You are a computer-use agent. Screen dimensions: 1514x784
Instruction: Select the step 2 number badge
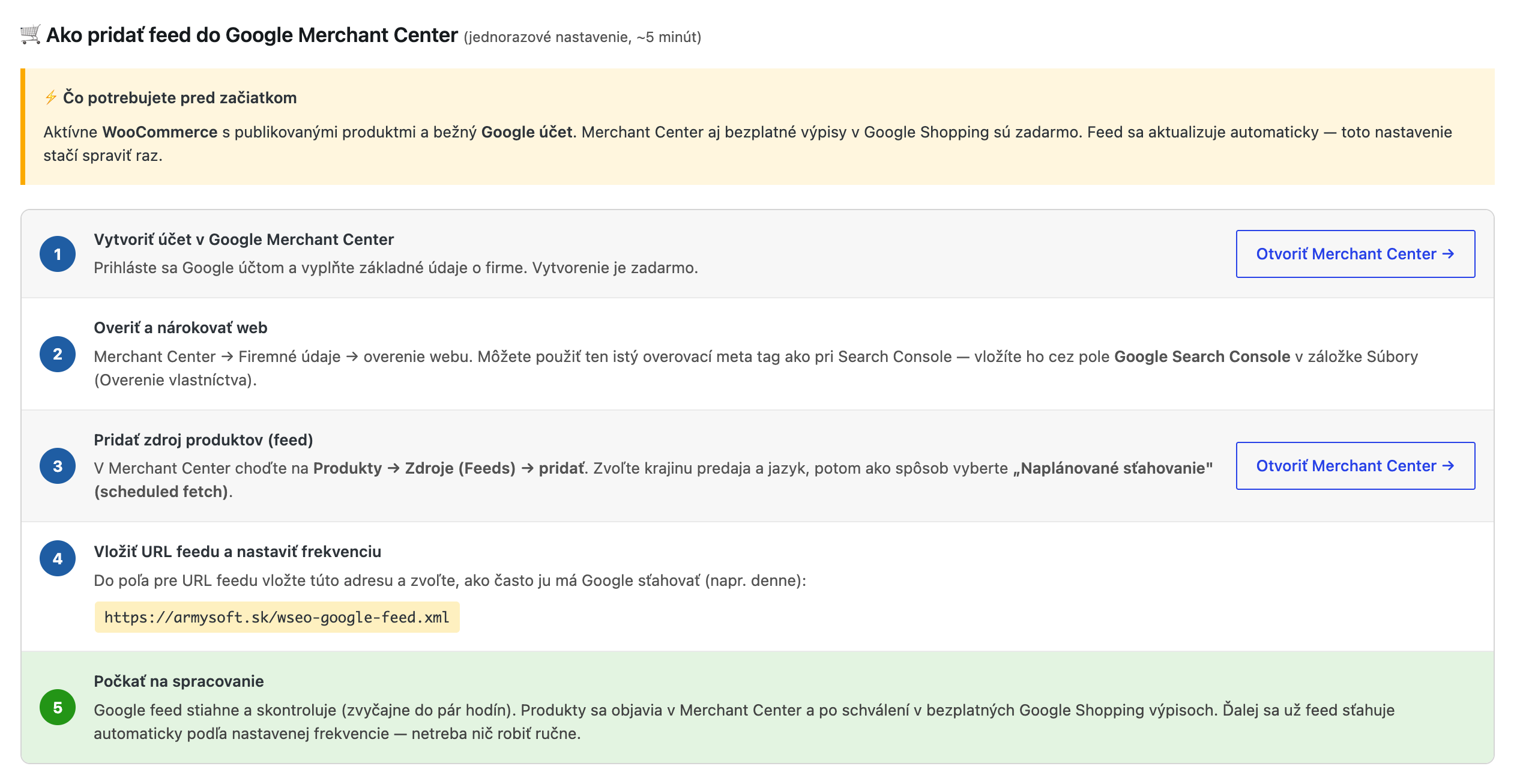click(x=58, y=354)
